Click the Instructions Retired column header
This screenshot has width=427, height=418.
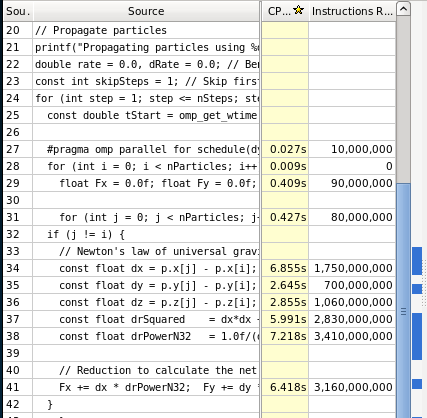[352, 11]
